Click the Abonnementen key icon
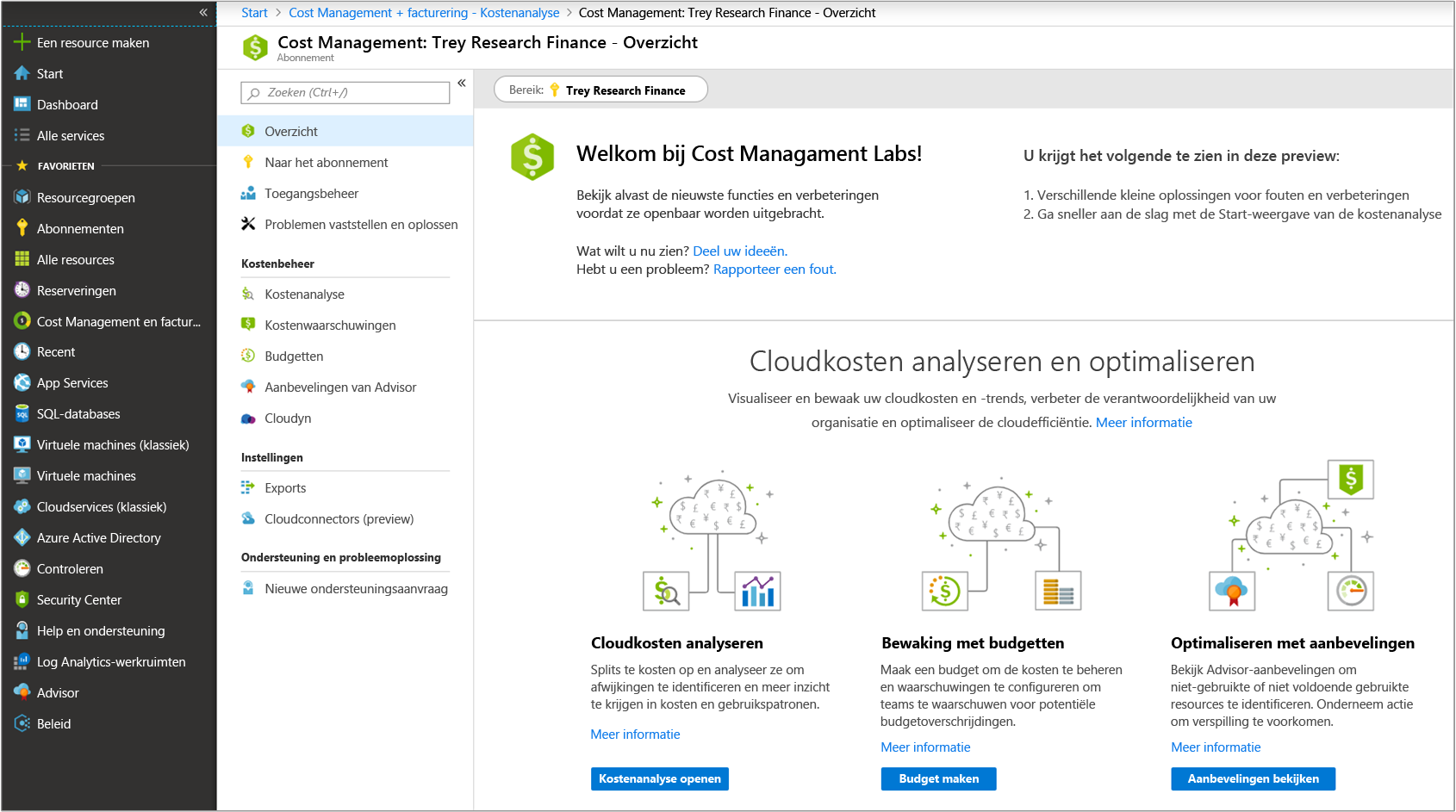 click(x=22, y=228)
